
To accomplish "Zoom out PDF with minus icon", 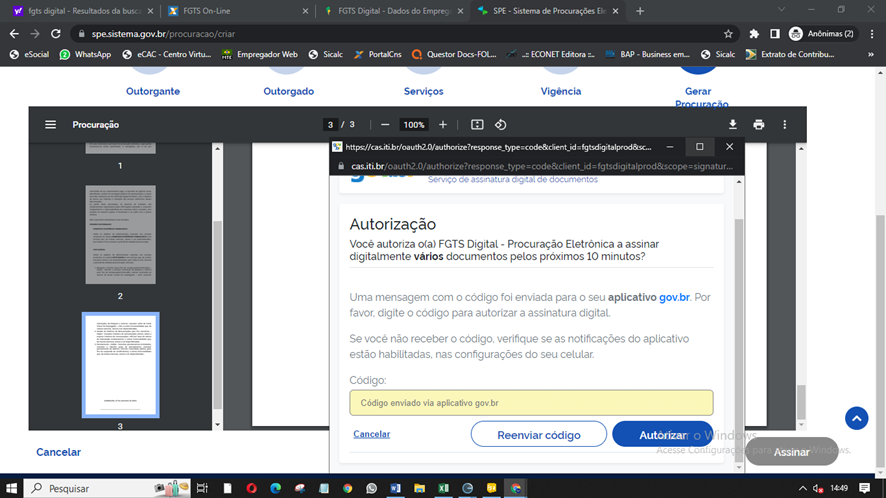I will (x=384, y=125).
